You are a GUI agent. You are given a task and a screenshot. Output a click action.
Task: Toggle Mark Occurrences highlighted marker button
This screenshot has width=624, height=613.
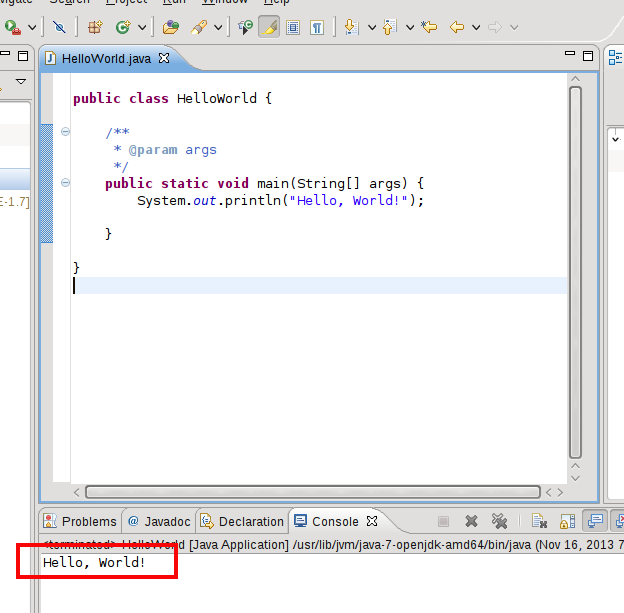[x=269, y=27]
